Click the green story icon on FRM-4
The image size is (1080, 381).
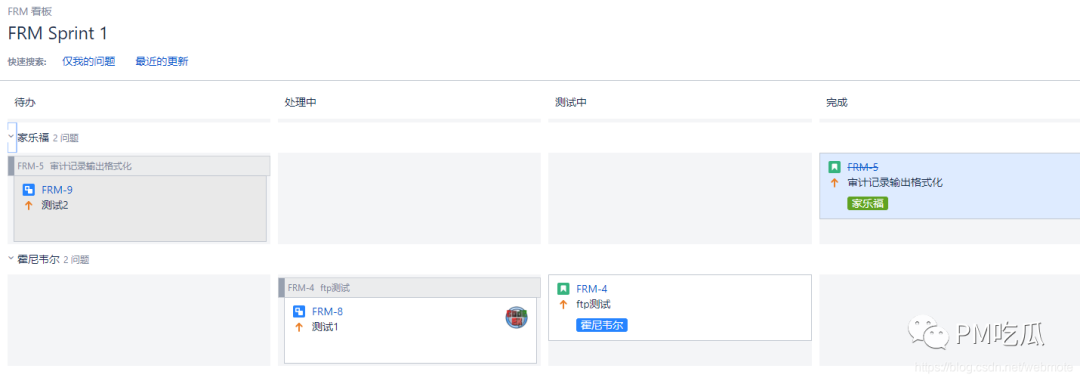click(563, 289)
